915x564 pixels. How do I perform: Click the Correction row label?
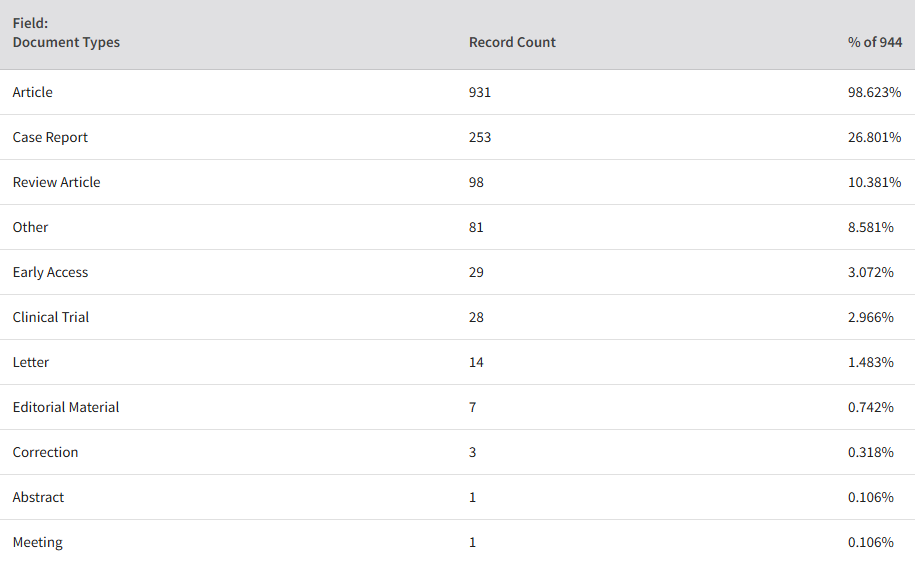(46, 452)
